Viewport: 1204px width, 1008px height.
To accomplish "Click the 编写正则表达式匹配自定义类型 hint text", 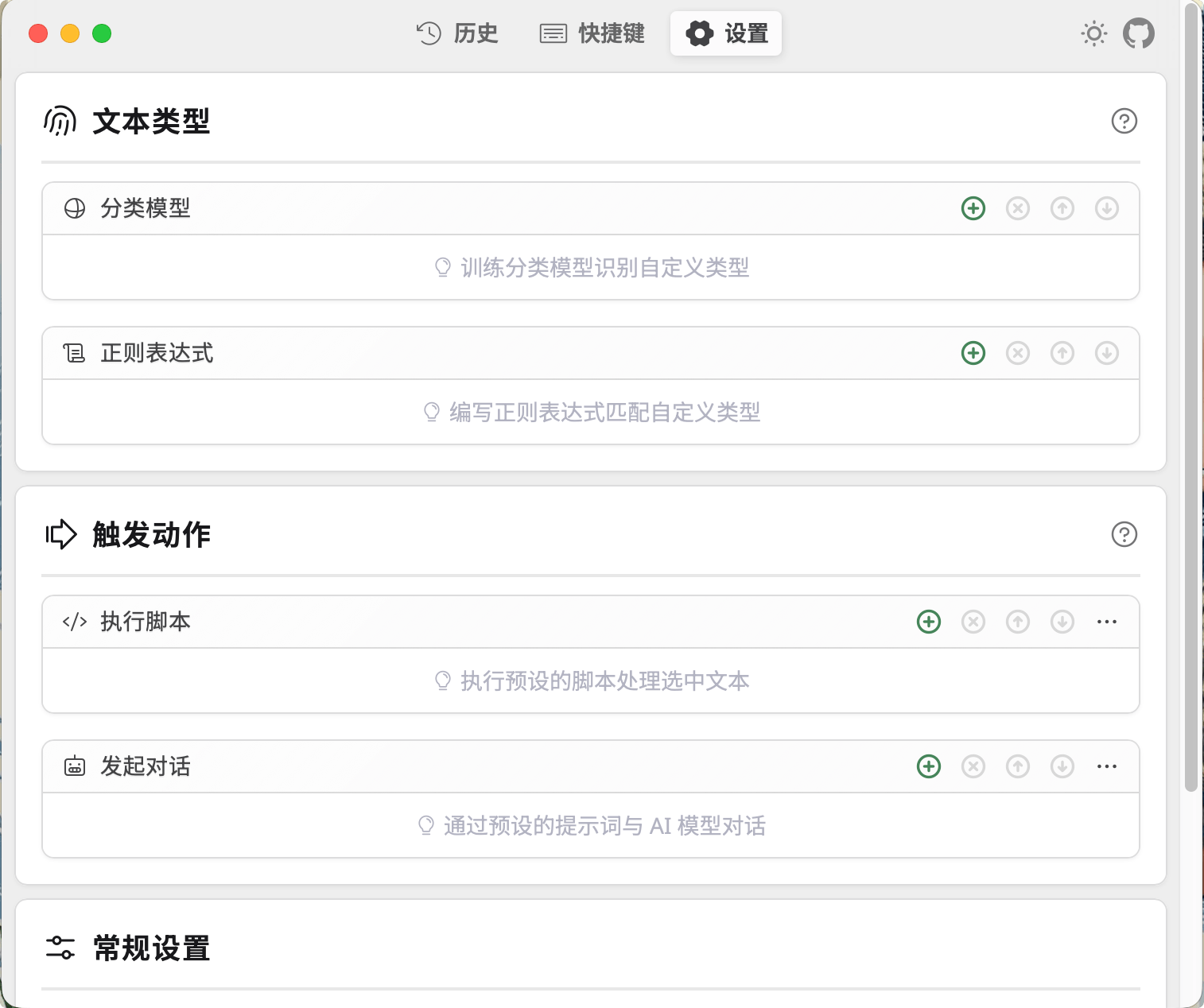I will tap(592, 413).
